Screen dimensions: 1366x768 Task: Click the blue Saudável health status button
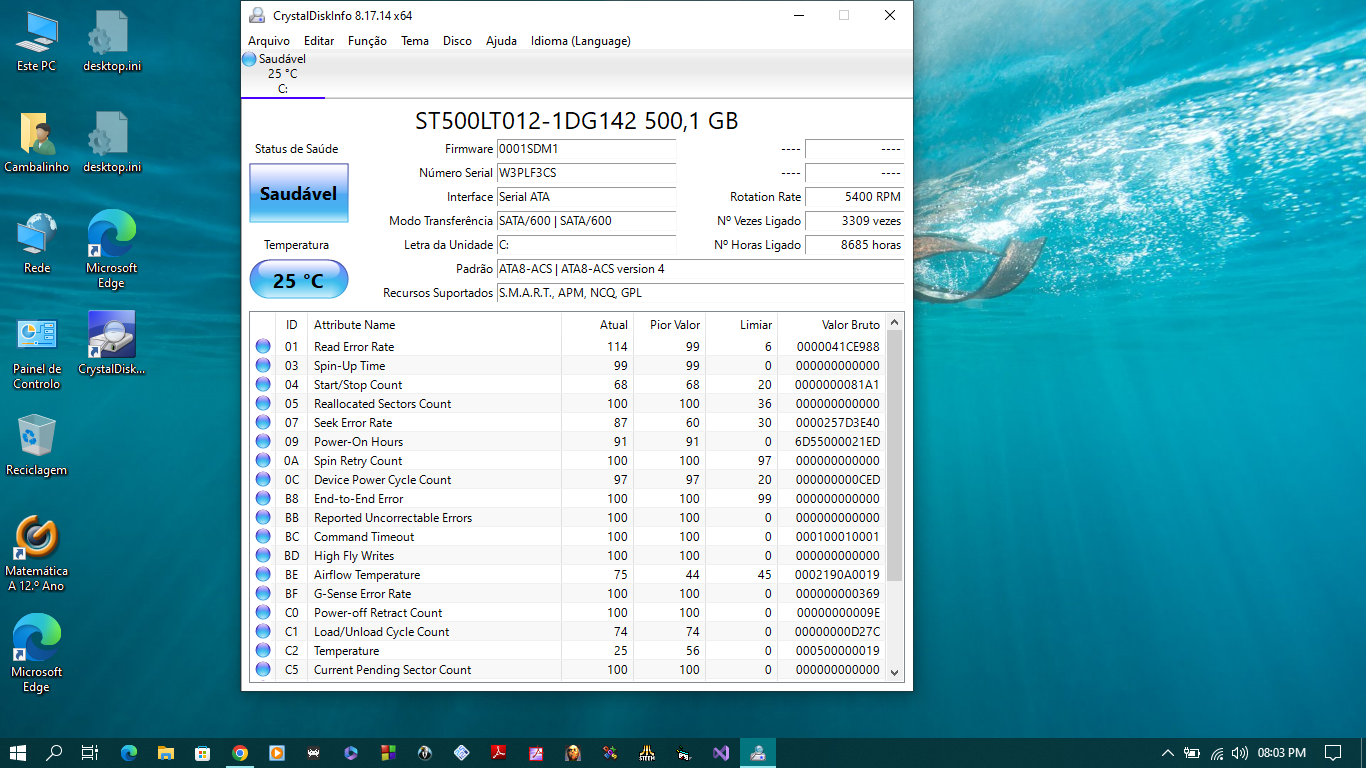click(x=299, y=193)
